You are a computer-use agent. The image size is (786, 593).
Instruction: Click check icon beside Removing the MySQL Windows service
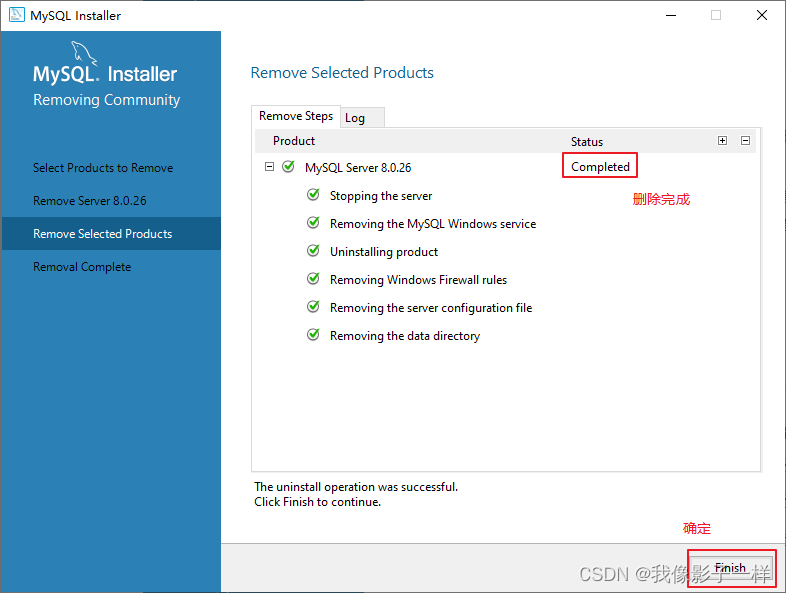pyautogui.click(x=313, y=223)
